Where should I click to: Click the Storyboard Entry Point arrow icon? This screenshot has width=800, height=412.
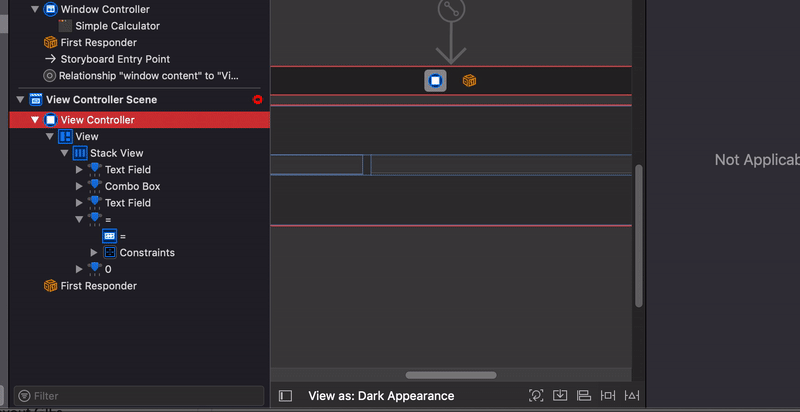[x=50, y=59]
